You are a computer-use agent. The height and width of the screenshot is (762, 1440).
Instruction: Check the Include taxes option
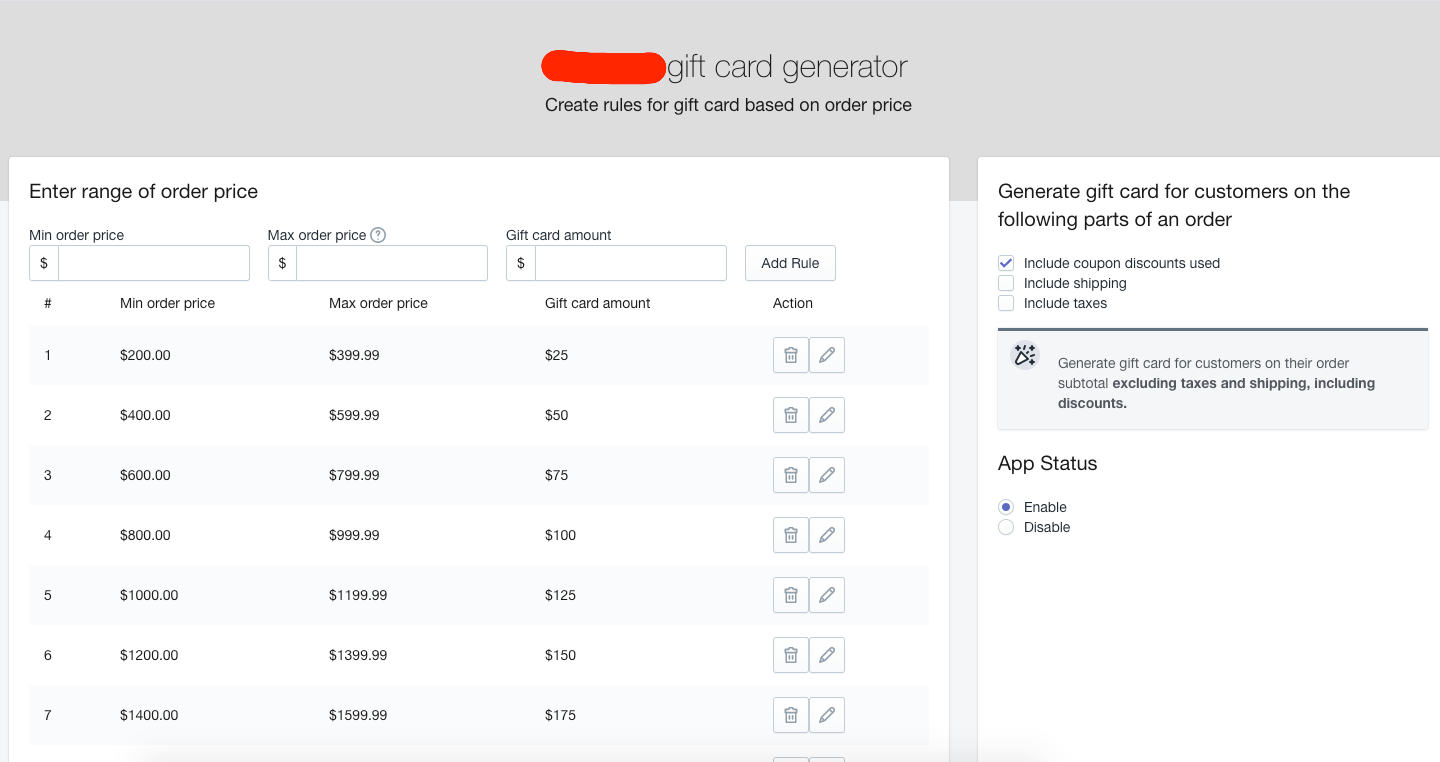(x=1006, y=303)
